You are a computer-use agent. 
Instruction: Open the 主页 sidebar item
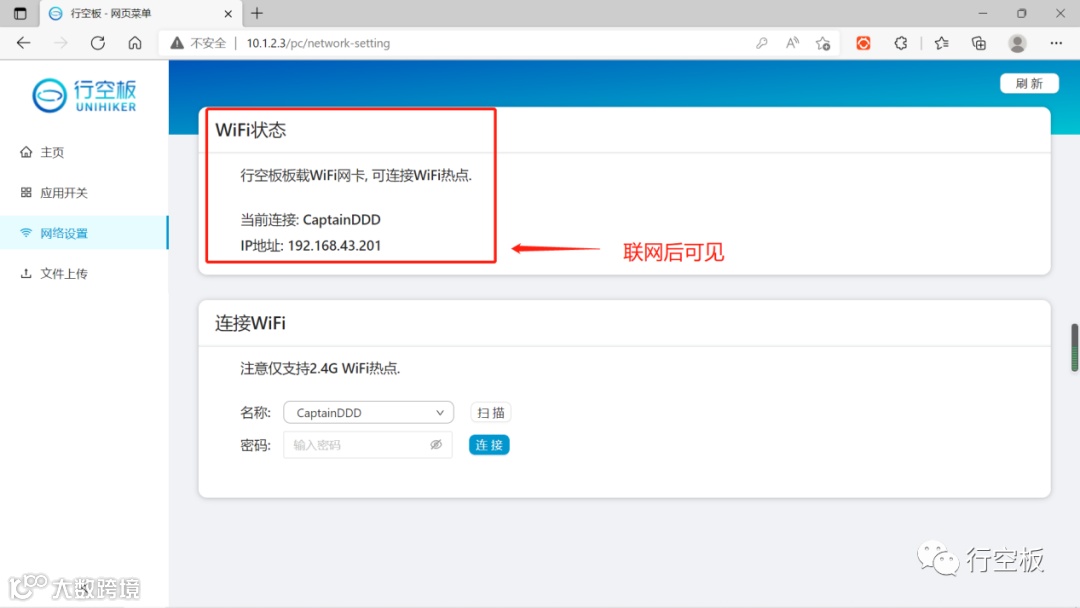click(x=84, y=152)
